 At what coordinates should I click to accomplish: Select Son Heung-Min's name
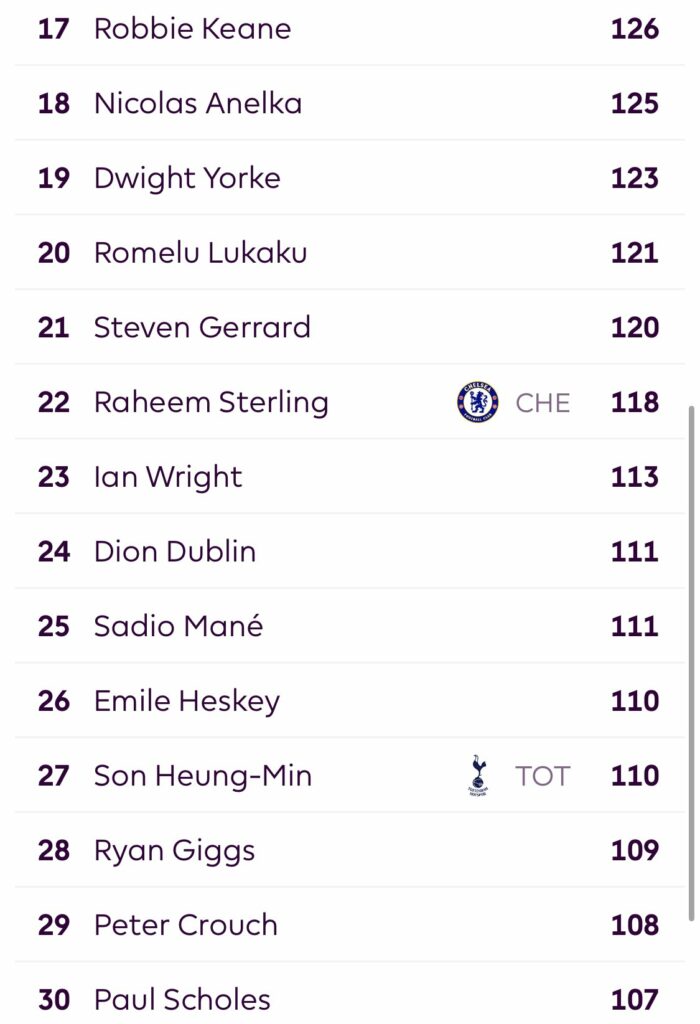202,776
